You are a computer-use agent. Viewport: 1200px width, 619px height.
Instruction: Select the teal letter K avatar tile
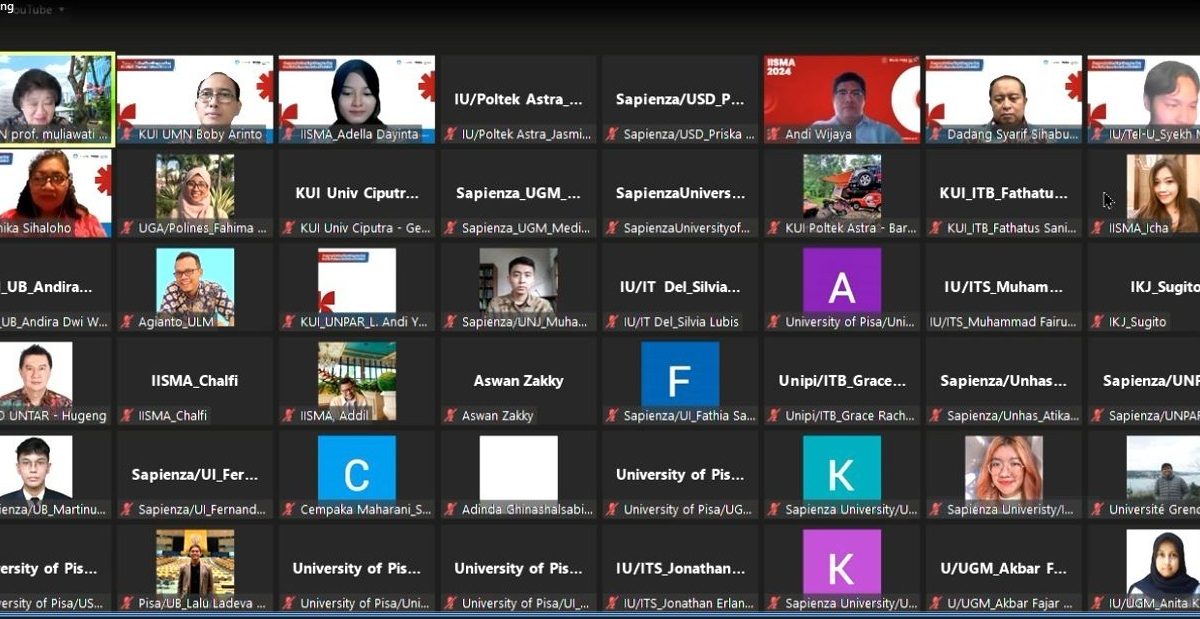click(x=842, y=468)
